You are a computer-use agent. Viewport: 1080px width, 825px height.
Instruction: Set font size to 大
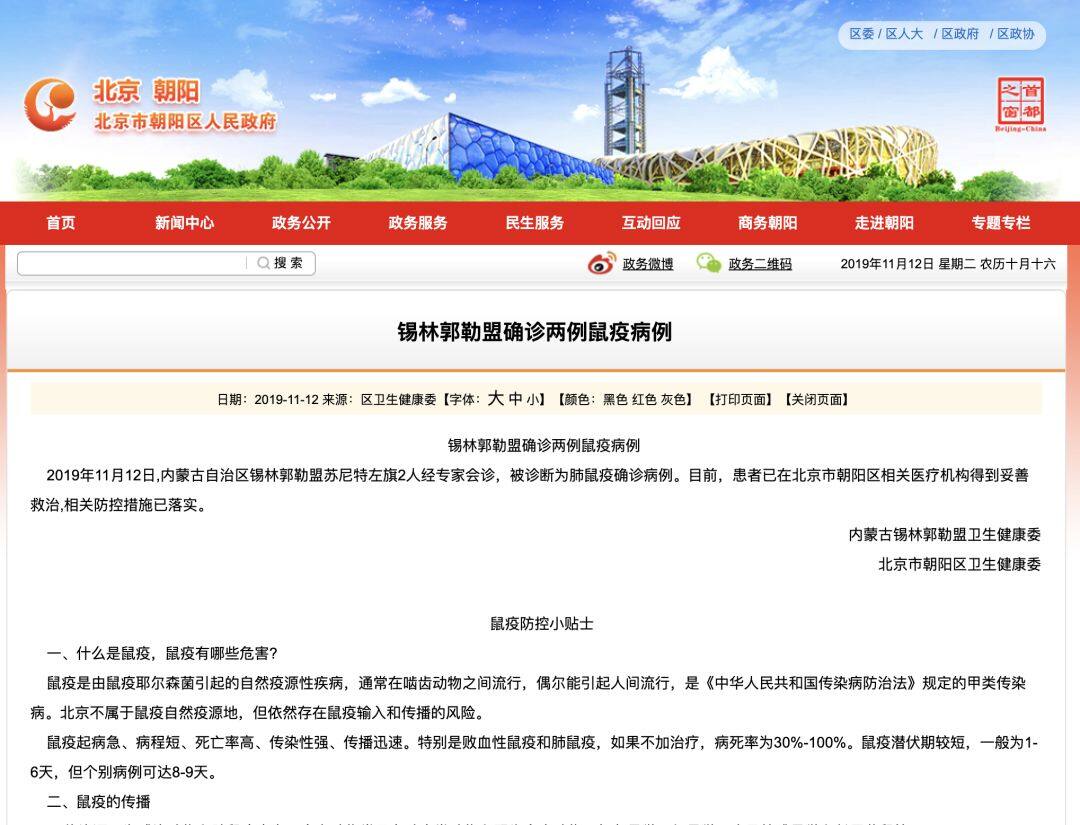[x=495, y=399]
